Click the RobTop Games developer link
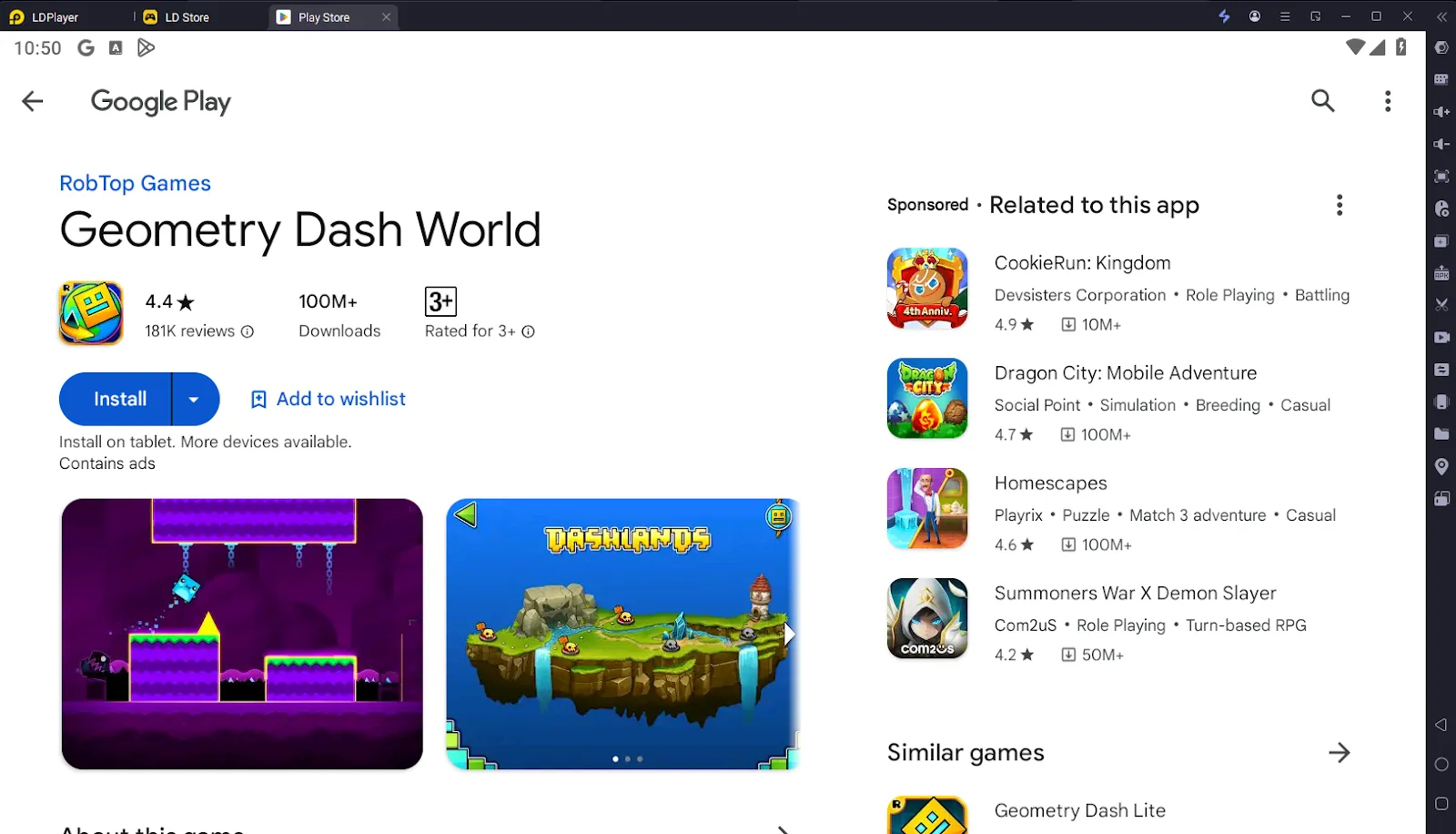The image size is (1456, 834). [135, 184]
